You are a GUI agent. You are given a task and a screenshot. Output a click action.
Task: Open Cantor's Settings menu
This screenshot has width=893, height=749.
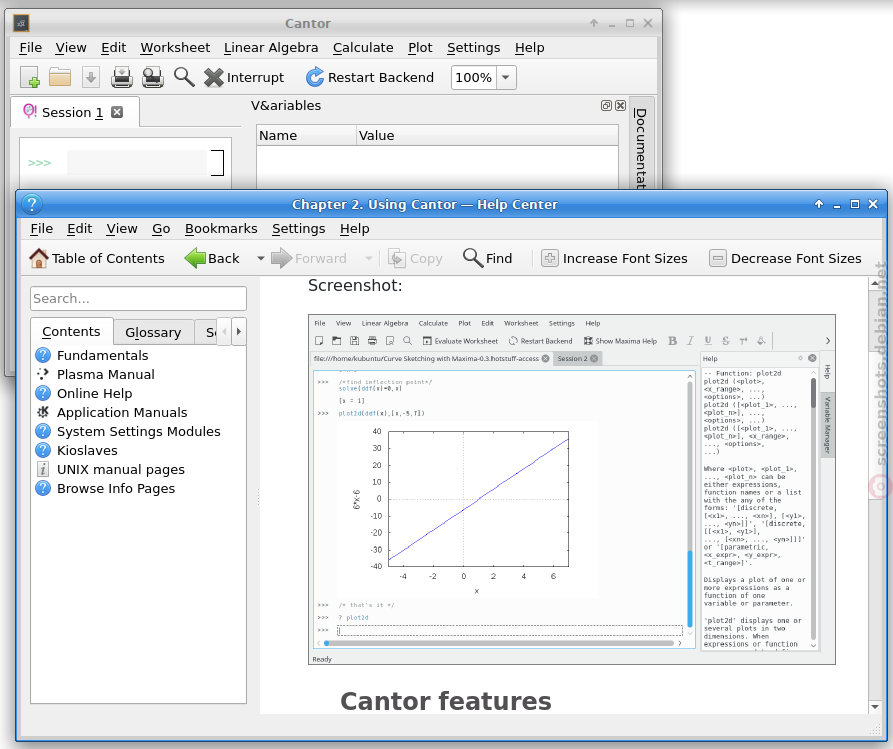coord(473,48)
